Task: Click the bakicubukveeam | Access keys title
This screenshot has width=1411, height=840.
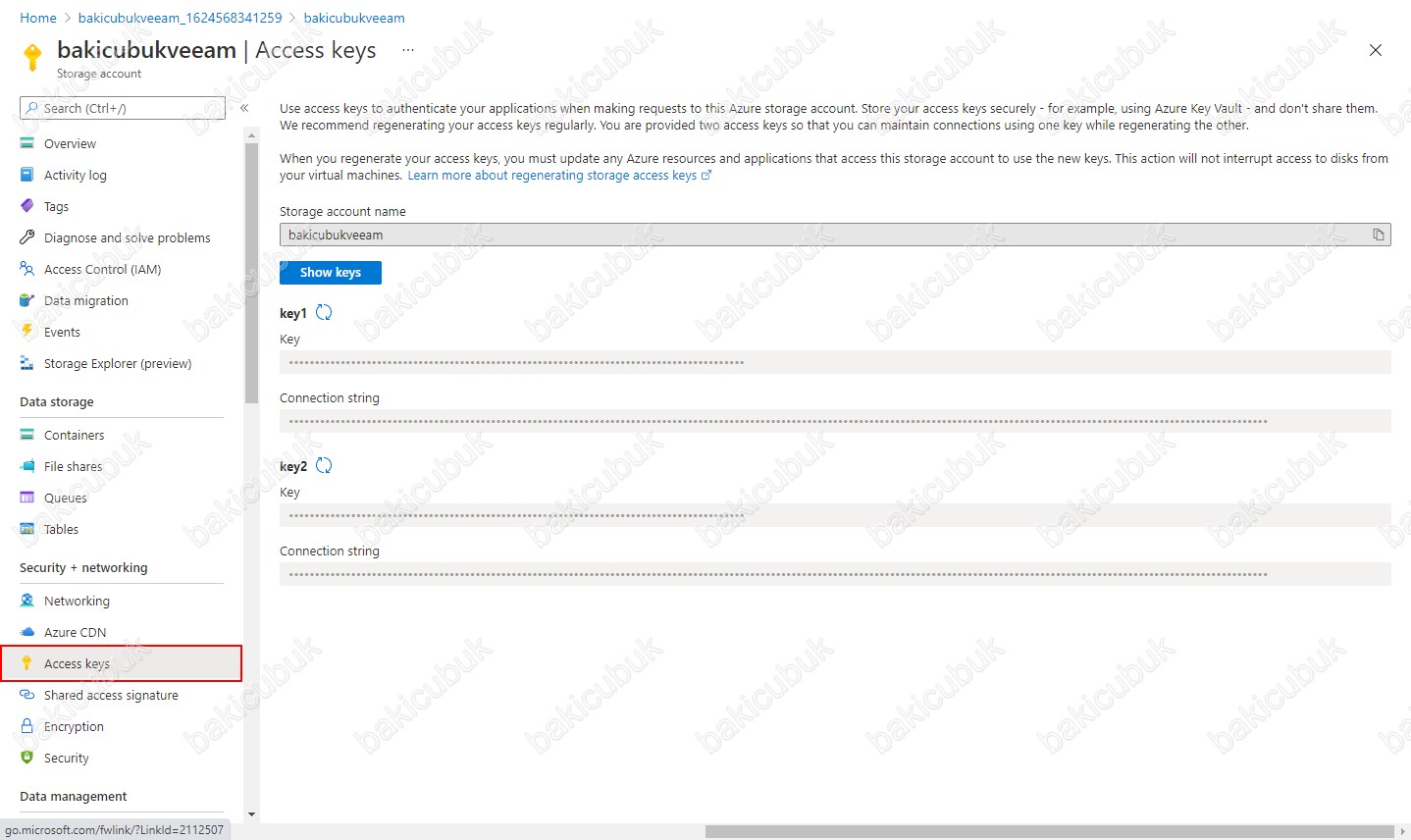Action: (217, 50)
